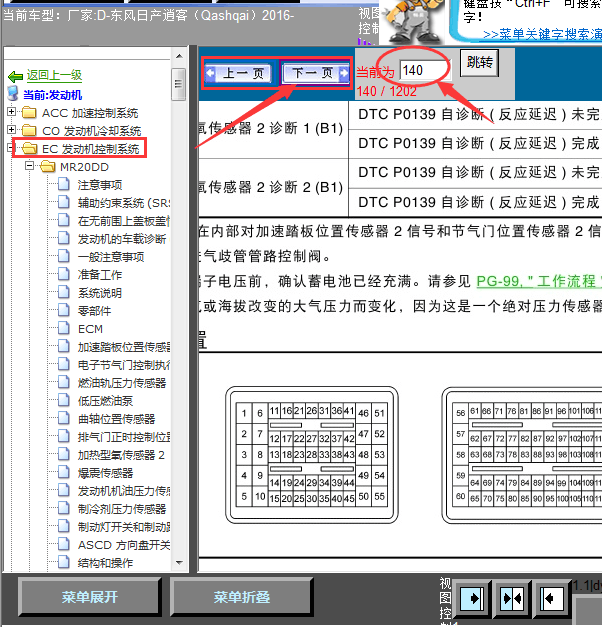The width and height of the screenshot is (602, 627).
Task: Open 燃油轨压力传感器 document
Action: (122, 383)
